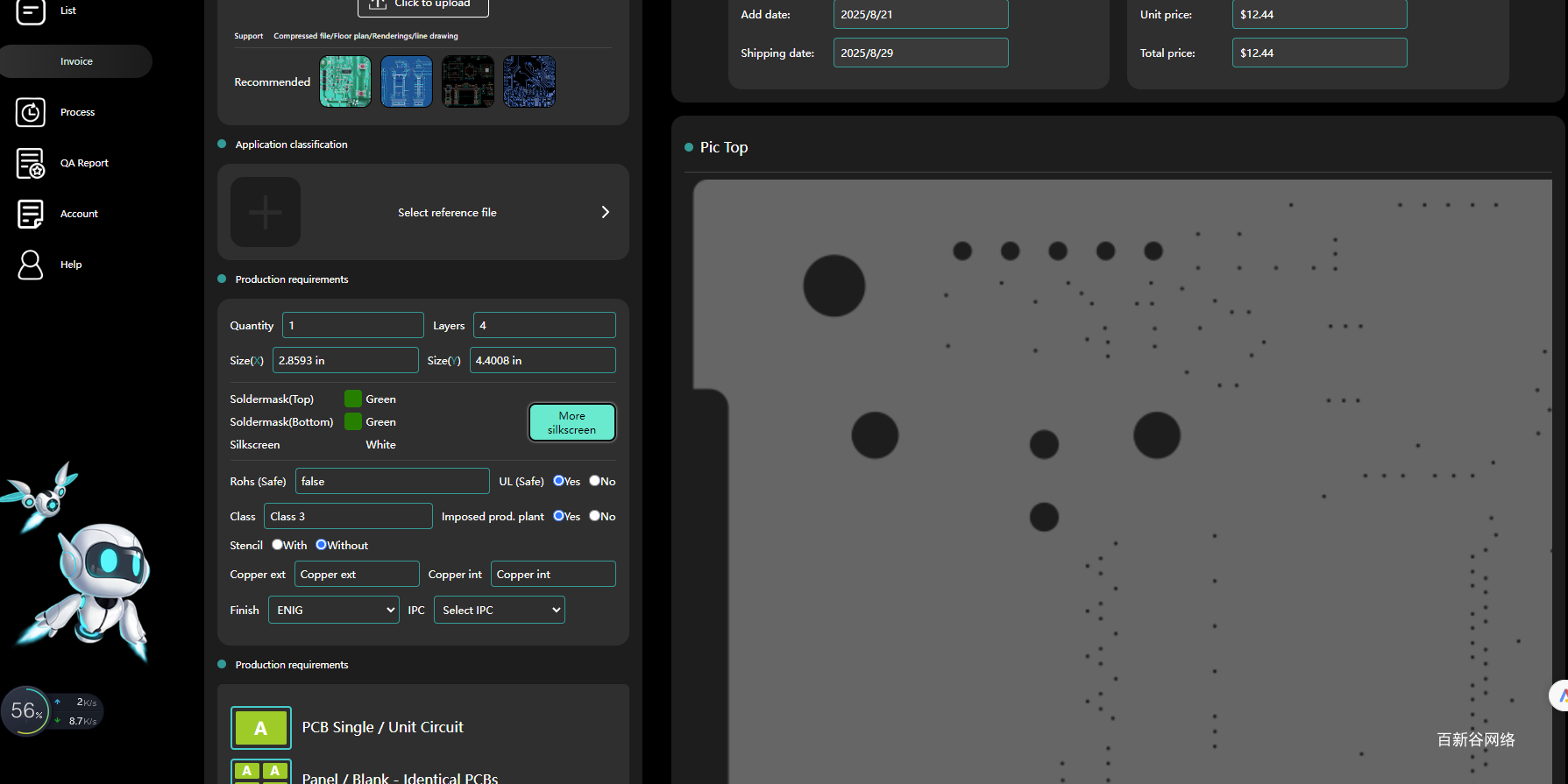
Task: Expand Select reference file chevron
Action: (x=605, y=212)
